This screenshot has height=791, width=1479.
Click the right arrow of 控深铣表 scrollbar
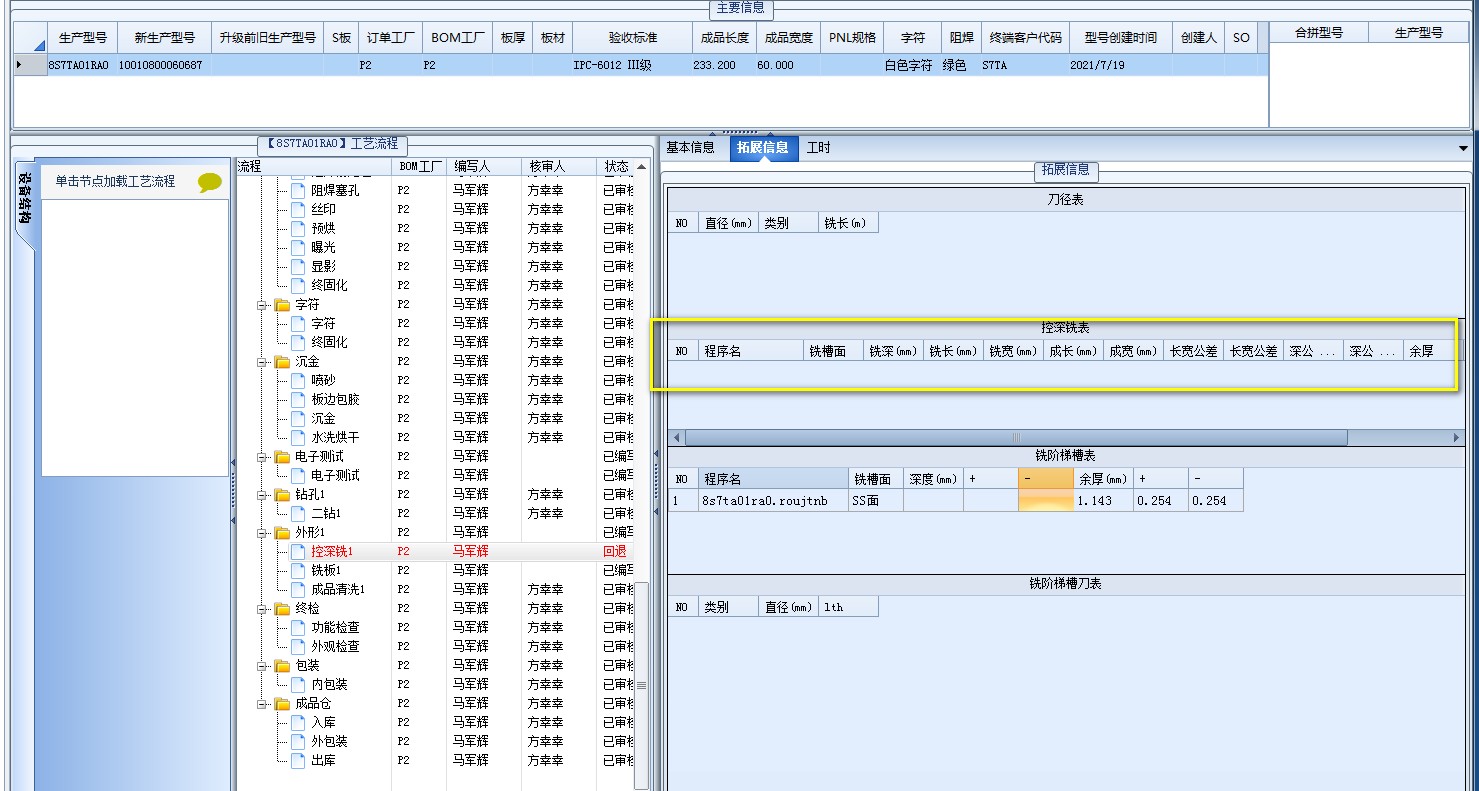coord(1456,438)
